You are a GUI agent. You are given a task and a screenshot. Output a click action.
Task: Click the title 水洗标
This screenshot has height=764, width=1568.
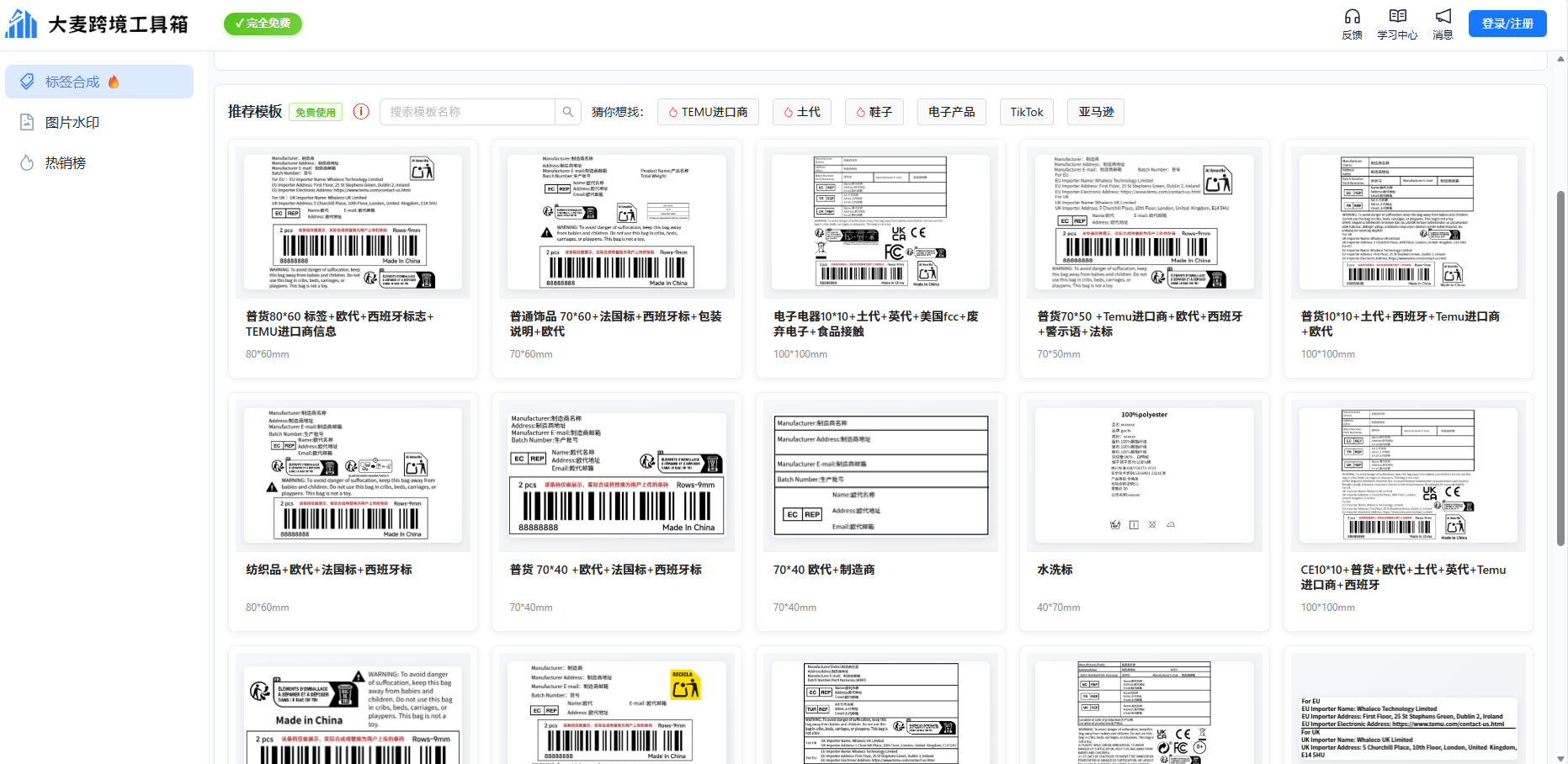tap(1055, 570)
